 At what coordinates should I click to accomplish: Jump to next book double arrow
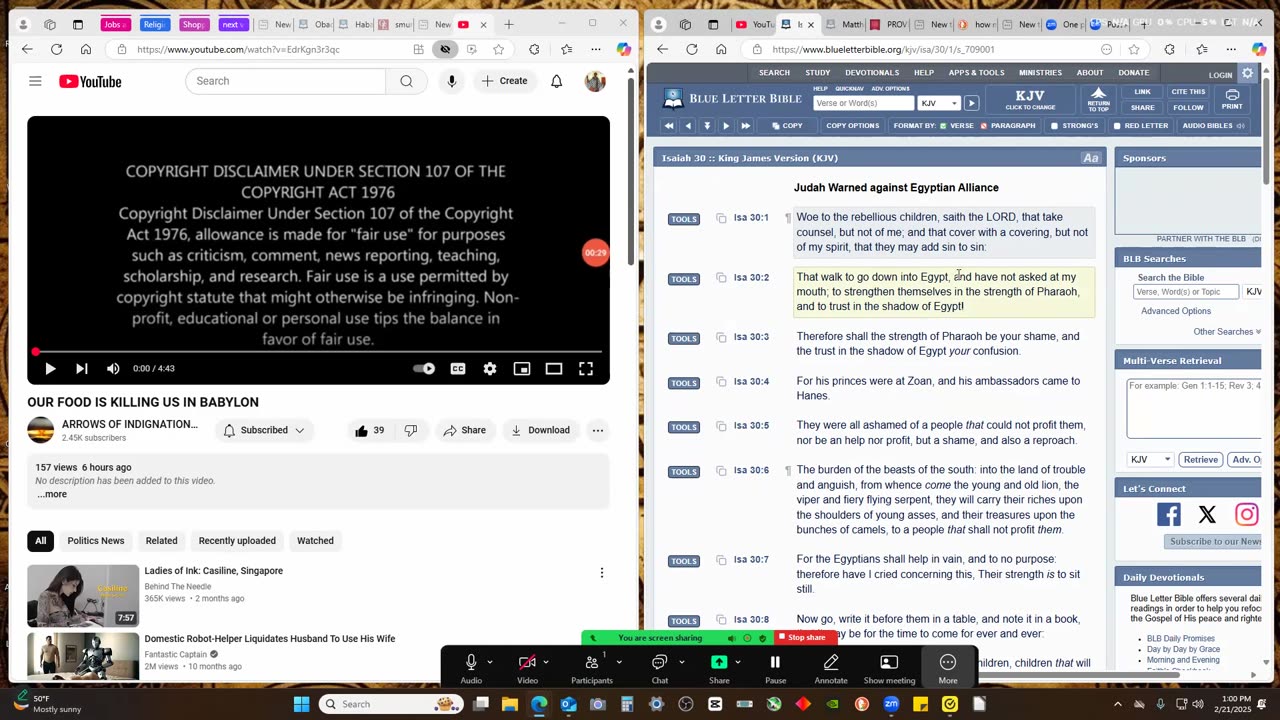click(x=745, y=126)
